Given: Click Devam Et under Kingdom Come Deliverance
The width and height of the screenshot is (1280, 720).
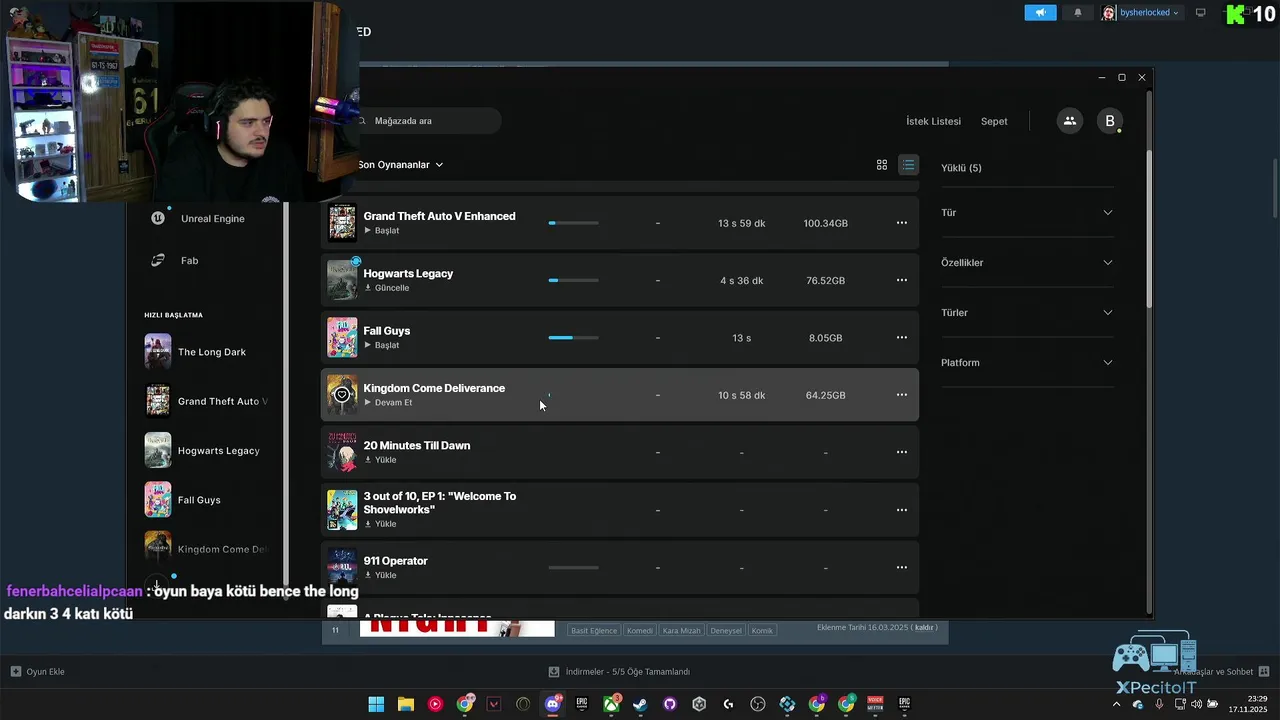Looking at the screenshot, I should (388, 403).
